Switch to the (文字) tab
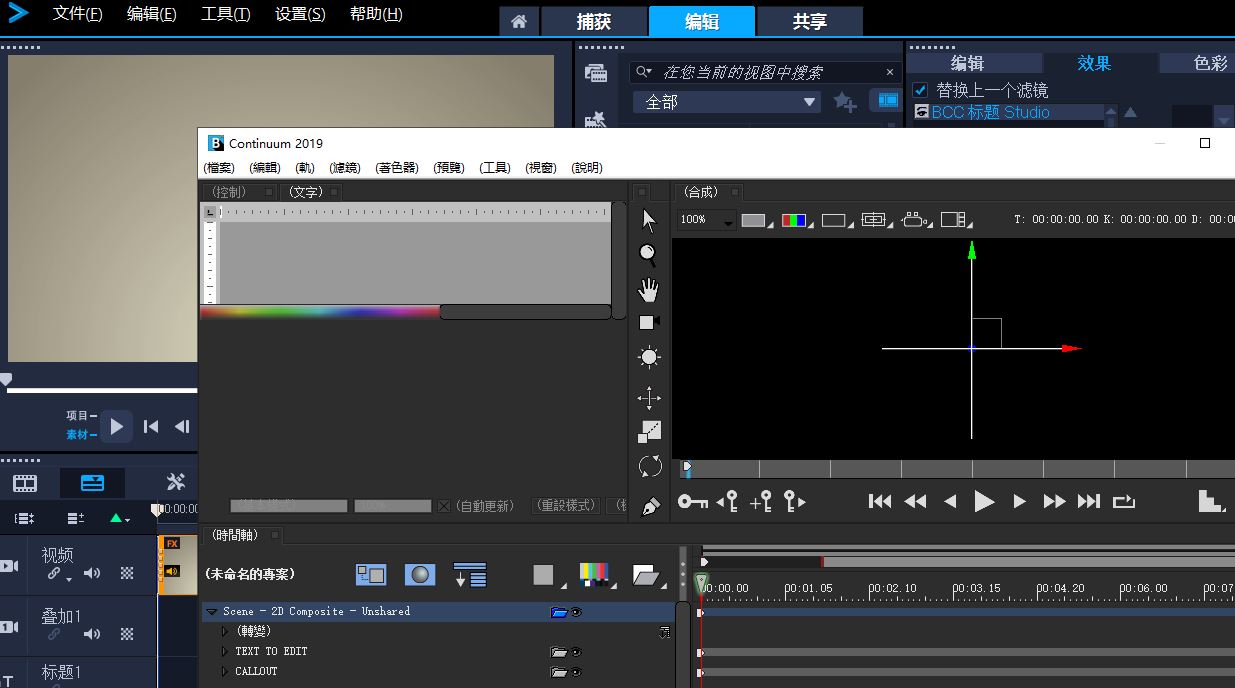The width and height of the screenshot is (1235, 688). pyautogui.click(x=306, y=192)
